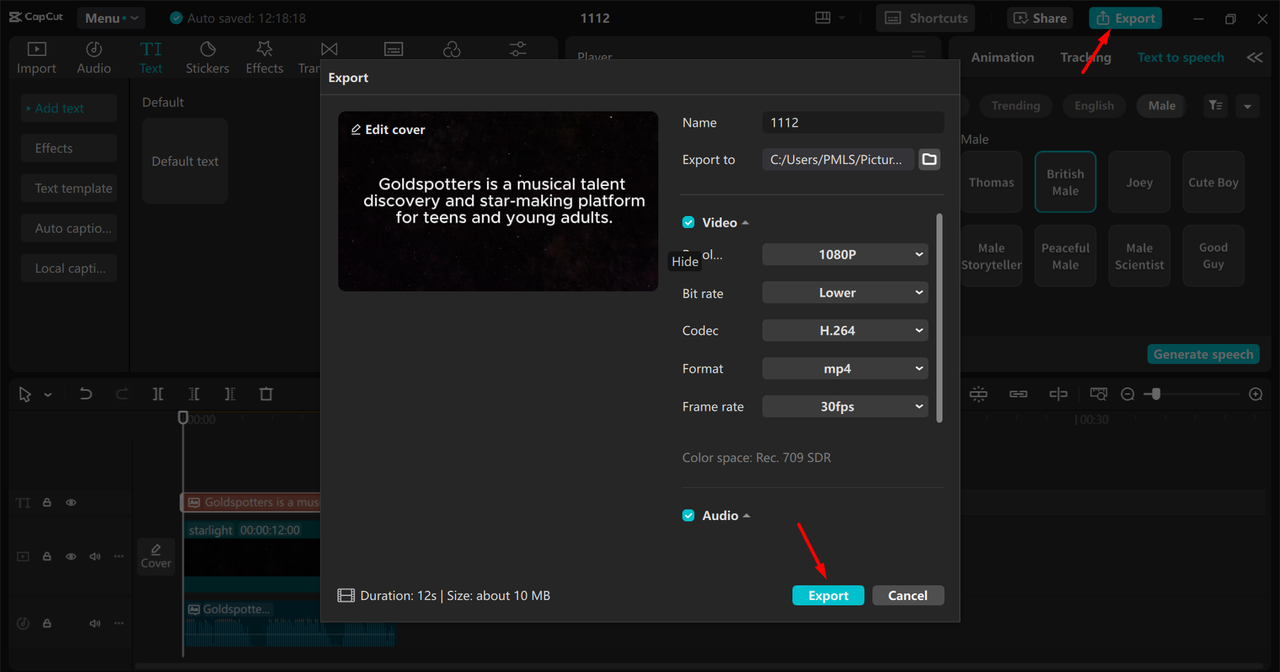Open the Stickers tab icon
The height and width of the screenshot is (672, 1280).
pos(207,49)
